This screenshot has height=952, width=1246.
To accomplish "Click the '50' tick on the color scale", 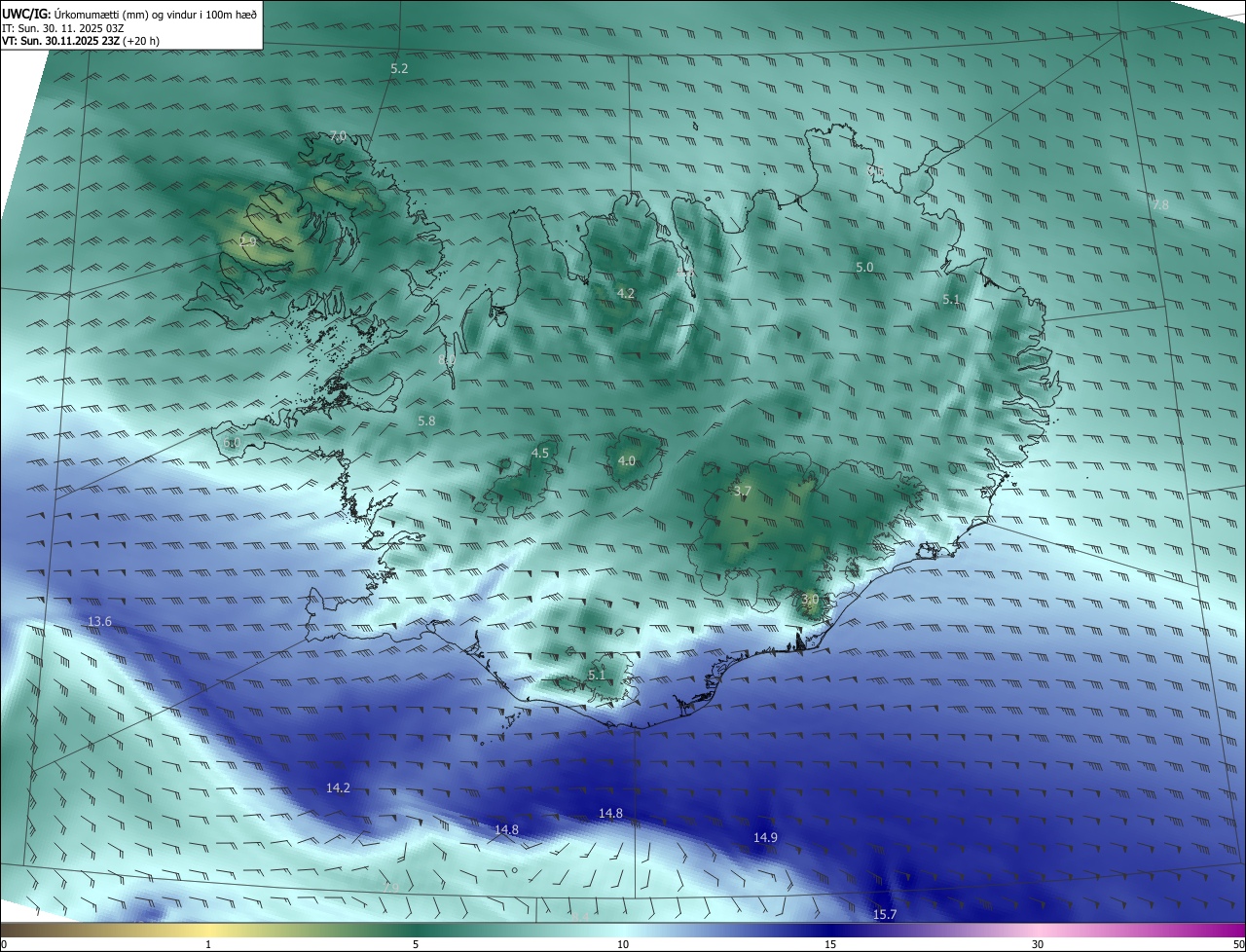I will tap(1238, 944).
